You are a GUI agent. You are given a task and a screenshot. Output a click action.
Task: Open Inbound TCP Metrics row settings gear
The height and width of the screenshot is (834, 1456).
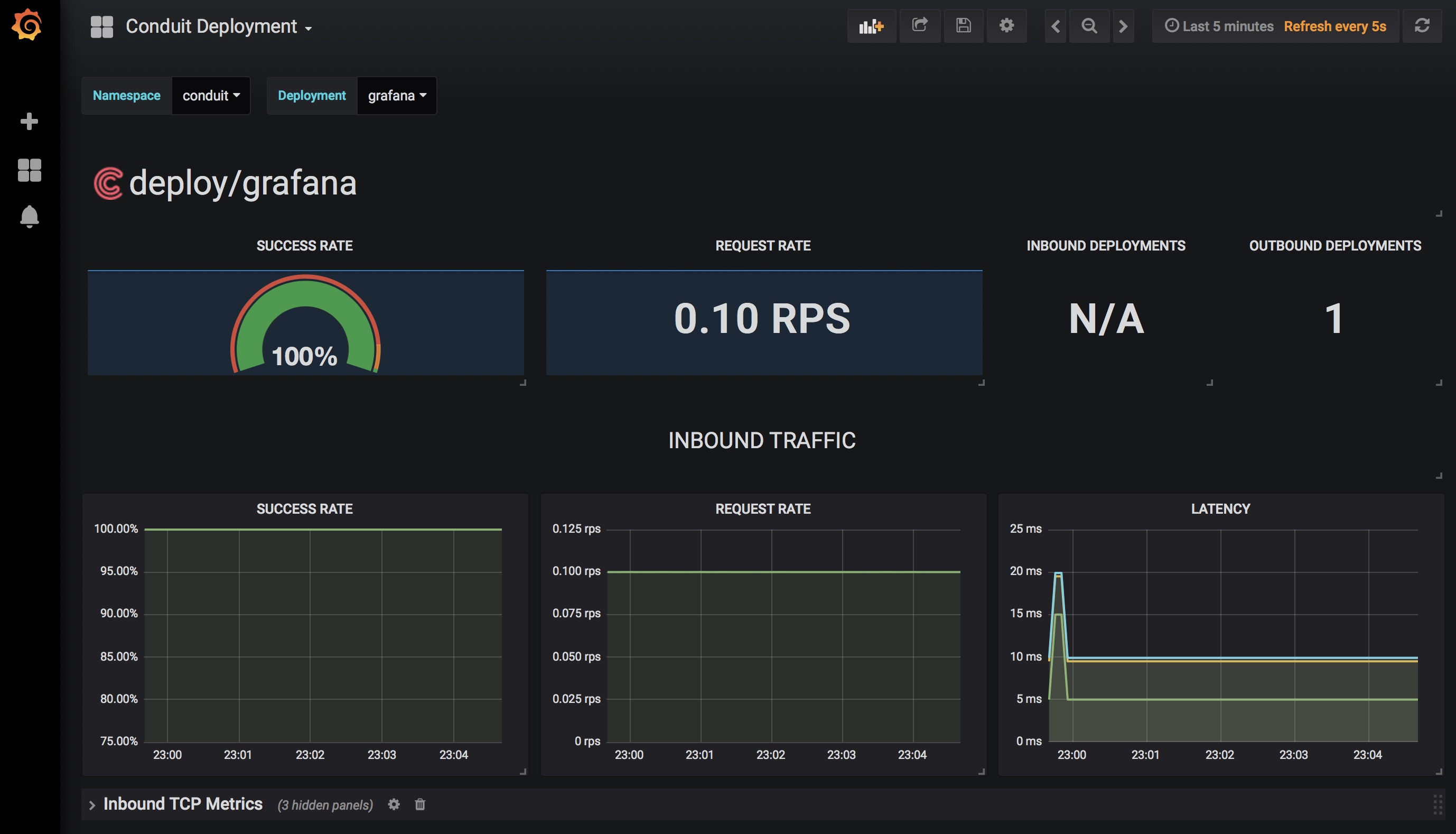click(394, 804)
